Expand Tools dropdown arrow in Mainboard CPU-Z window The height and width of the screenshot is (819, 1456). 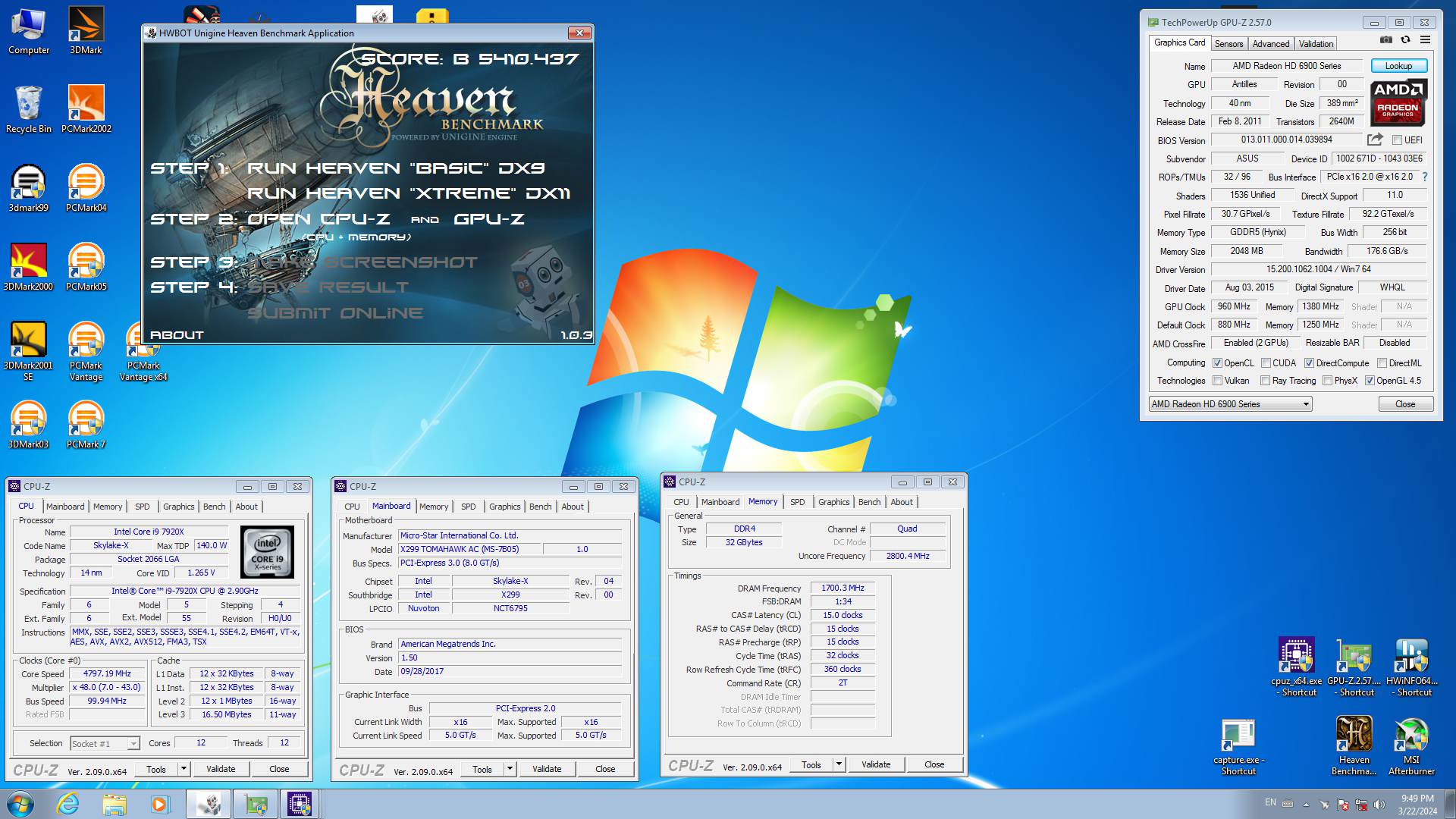(x=510, y=769)
